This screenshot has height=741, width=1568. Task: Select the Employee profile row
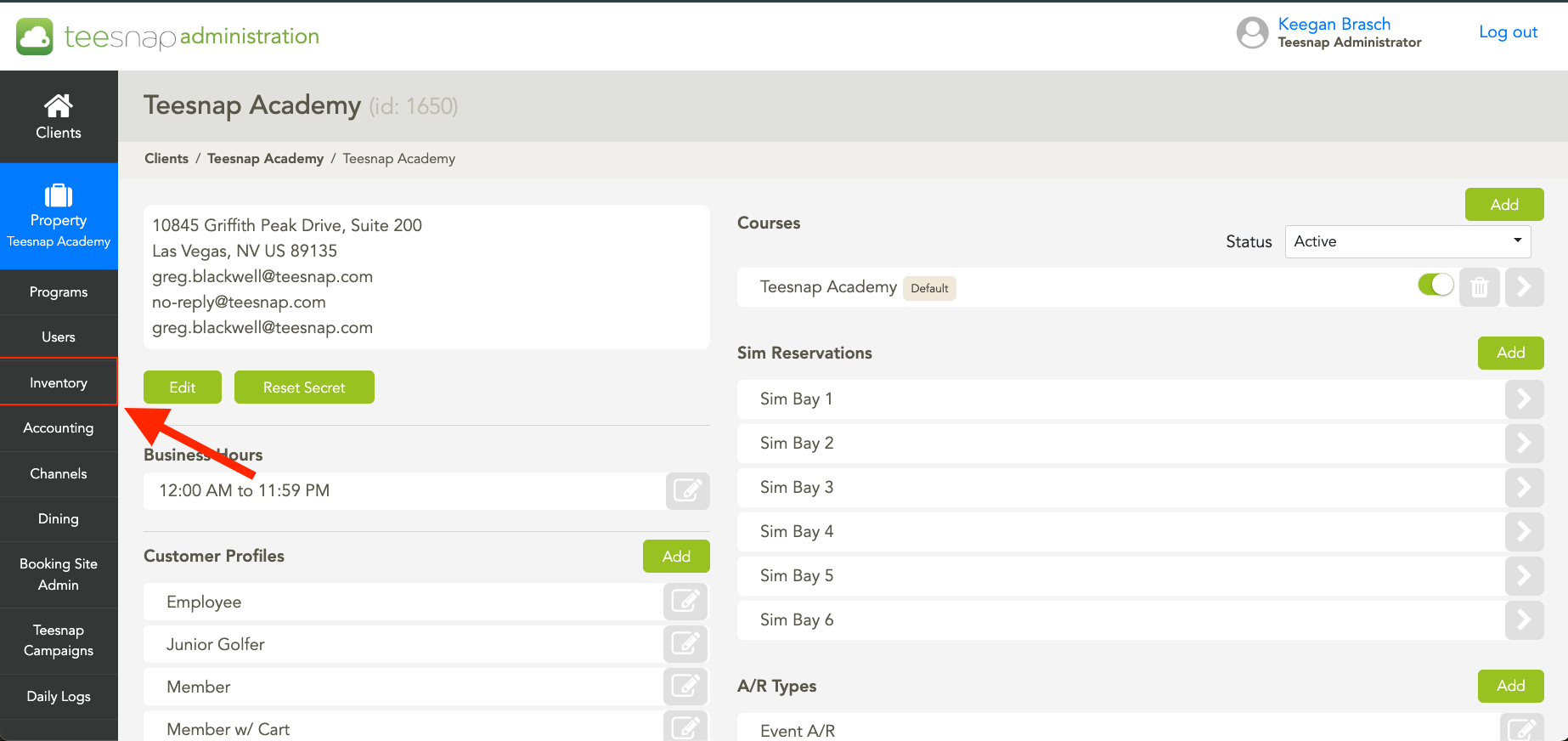pos(403,602)
